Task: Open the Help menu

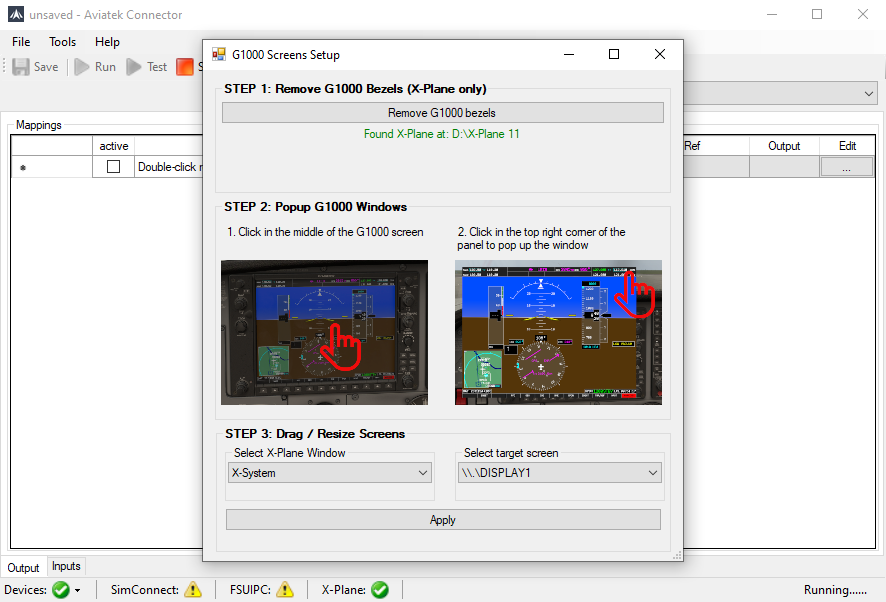Action: click(x=107, y=42)
